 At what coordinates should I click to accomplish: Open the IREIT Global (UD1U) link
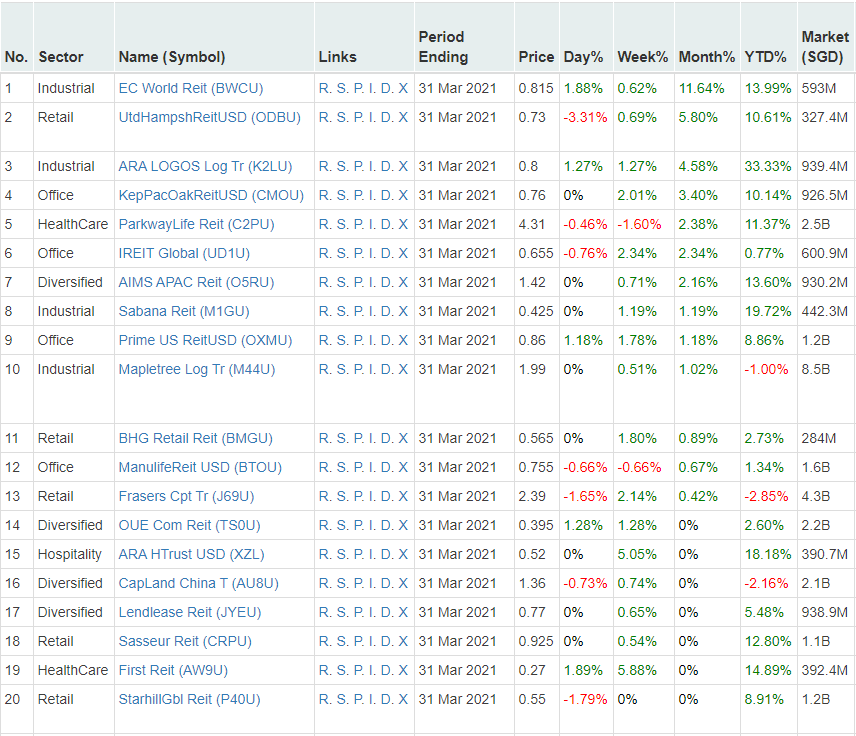[184, 253]
